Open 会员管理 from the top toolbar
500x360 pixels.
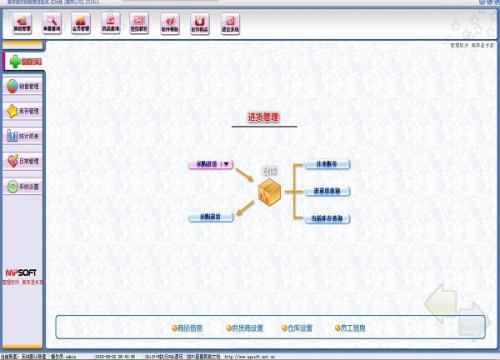81,24
